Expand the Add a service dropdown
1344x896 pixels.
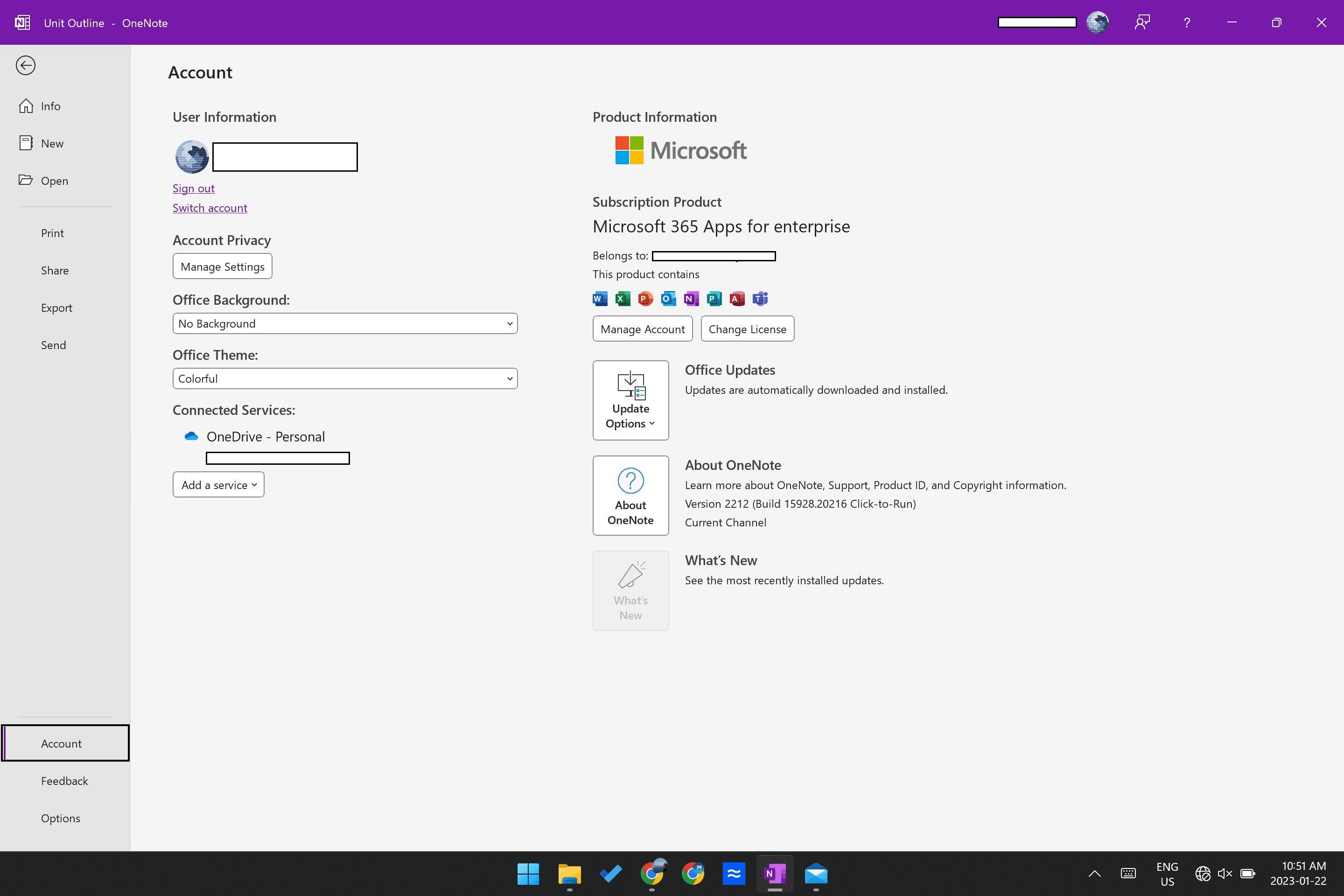click(218, 484)
